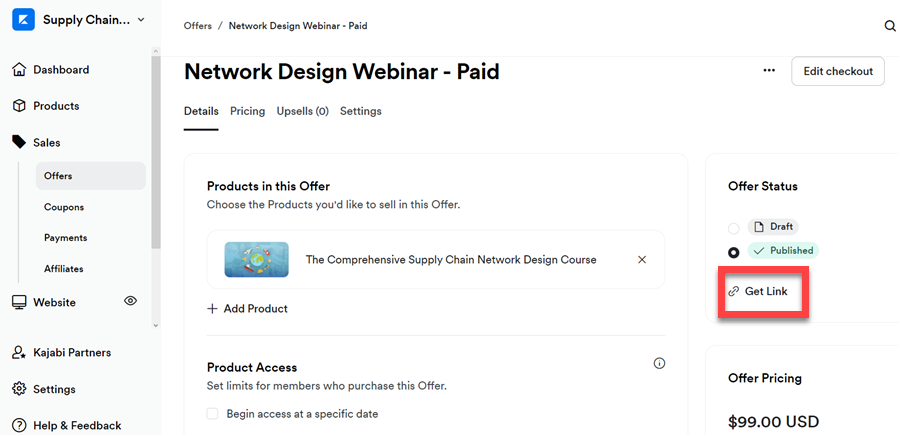Click the Get Link link

click(x=765, y=291)
